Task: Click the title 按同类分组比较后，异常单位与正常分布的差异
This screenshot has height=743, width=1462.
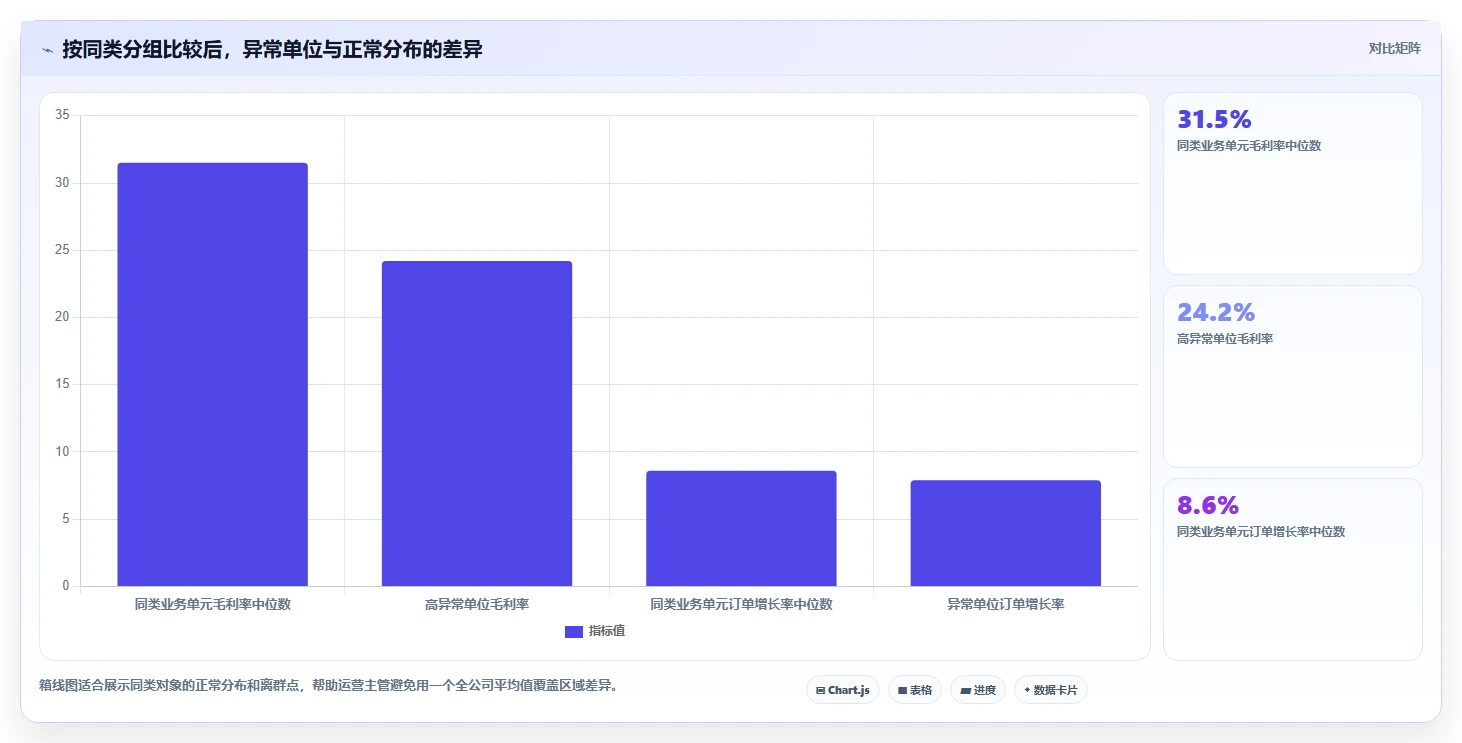Action: pyautogui.click(x=272, y=49)
